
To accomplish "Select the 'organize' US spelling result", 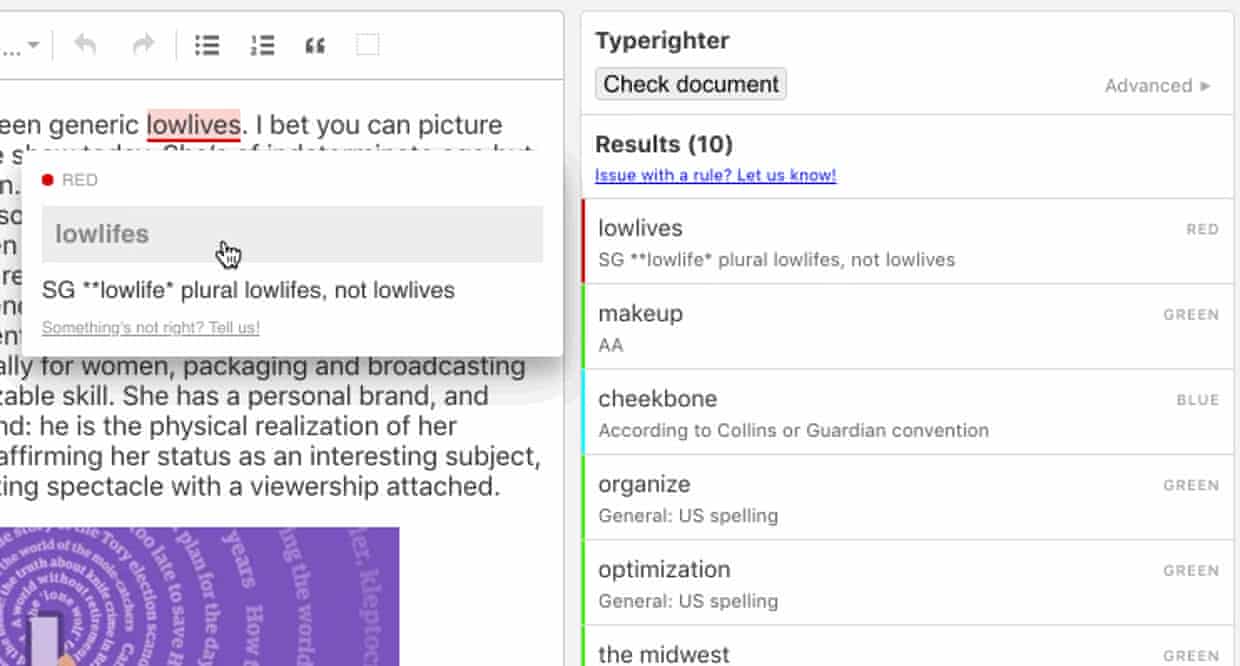I will point(906,498).
